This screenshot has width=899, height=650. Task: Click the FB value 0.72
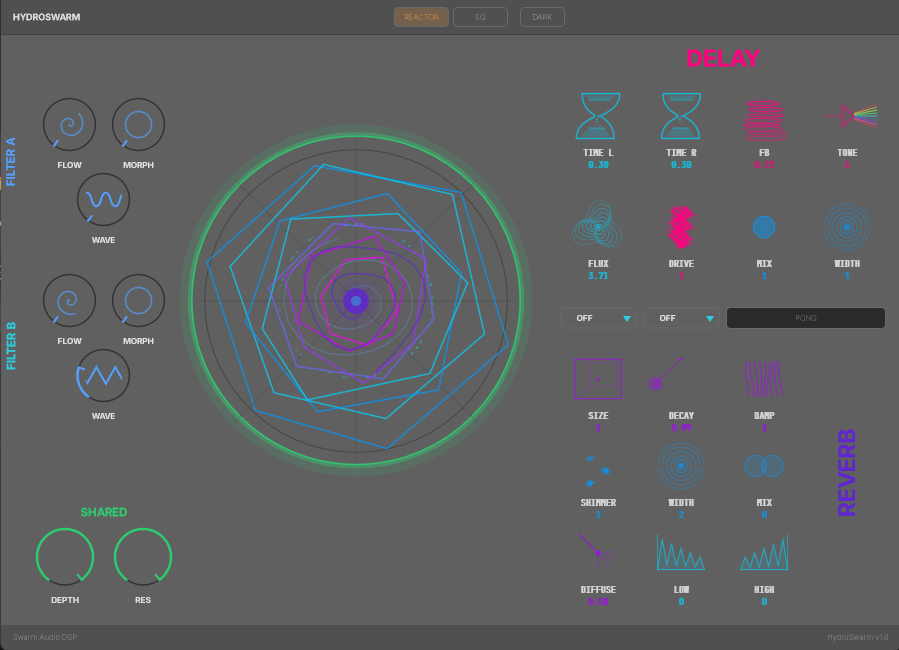tap(764, 165)
